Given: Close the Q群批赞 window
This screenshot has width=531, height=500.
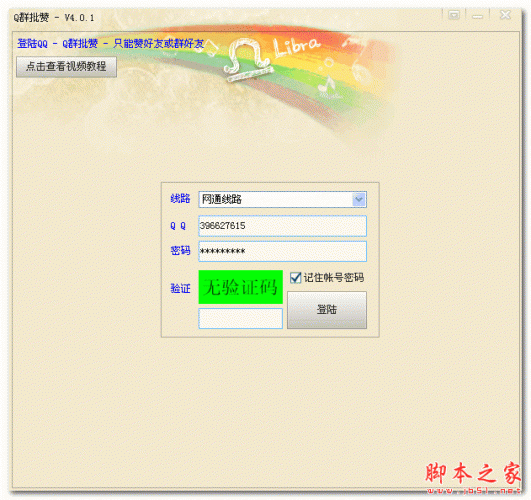Looking at the screenshot, I should click(x=505, y=15).
